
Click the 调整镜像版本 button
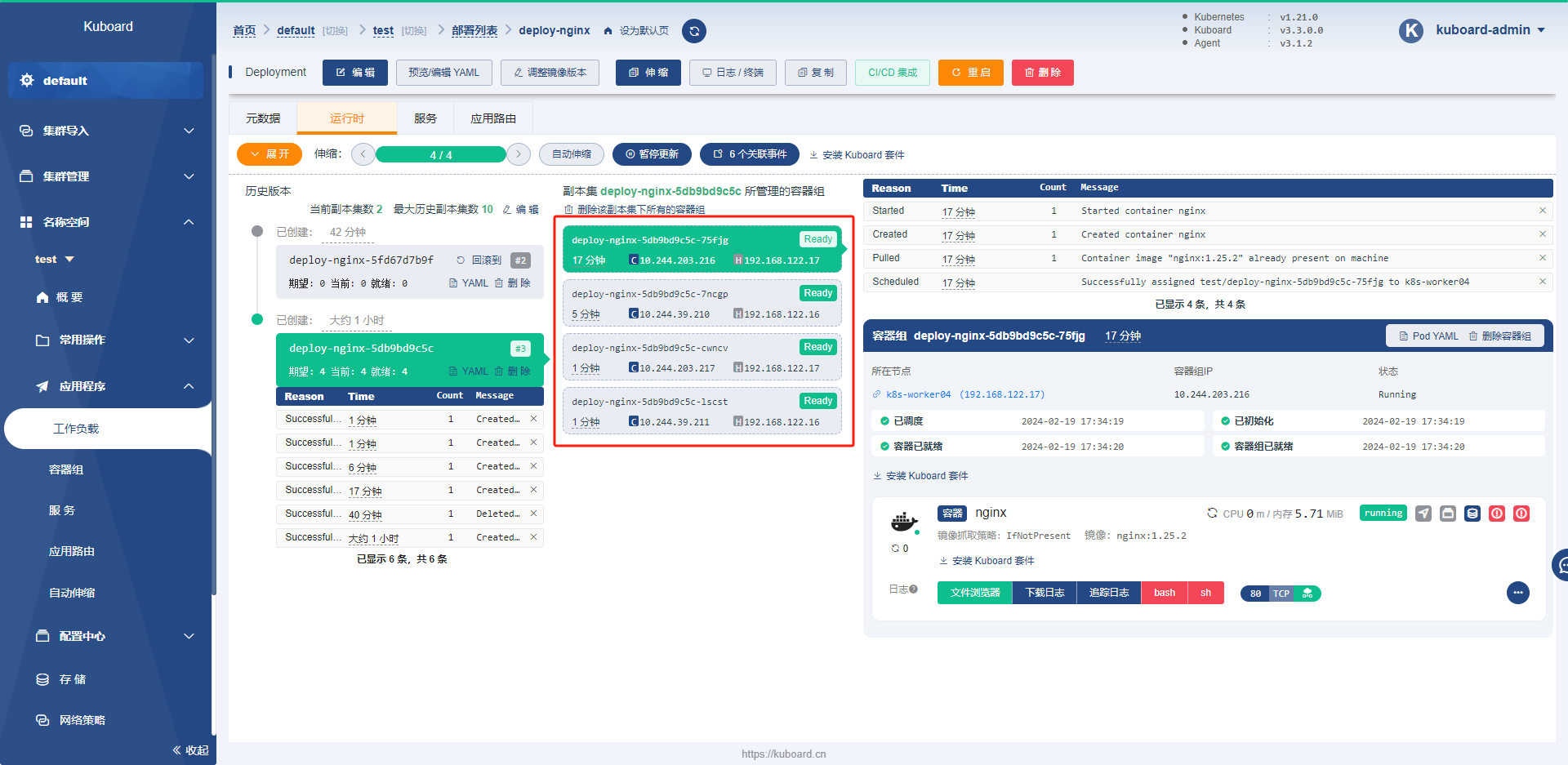click(550, 73)
